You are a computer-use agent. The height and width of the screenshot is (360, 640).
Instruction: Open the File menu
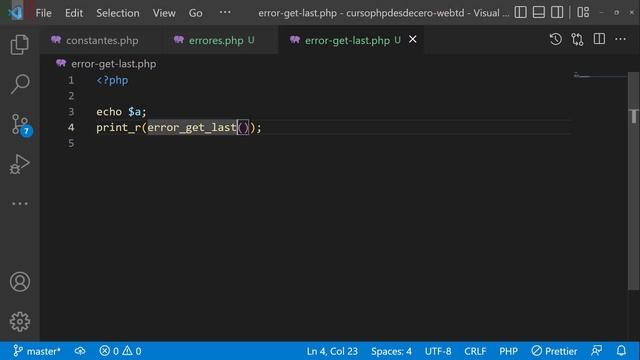[43, 13]
